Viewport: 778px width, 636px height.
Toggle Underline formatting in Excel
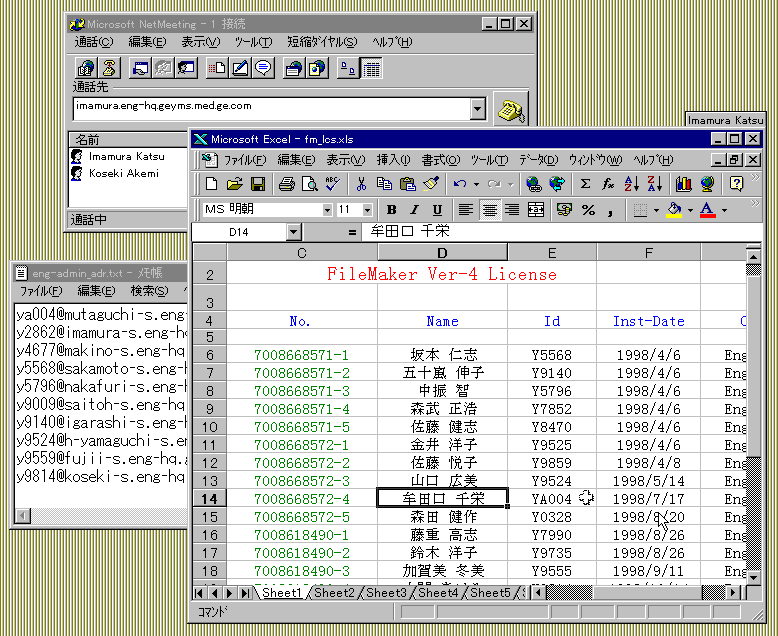click(x=437, y=210)
